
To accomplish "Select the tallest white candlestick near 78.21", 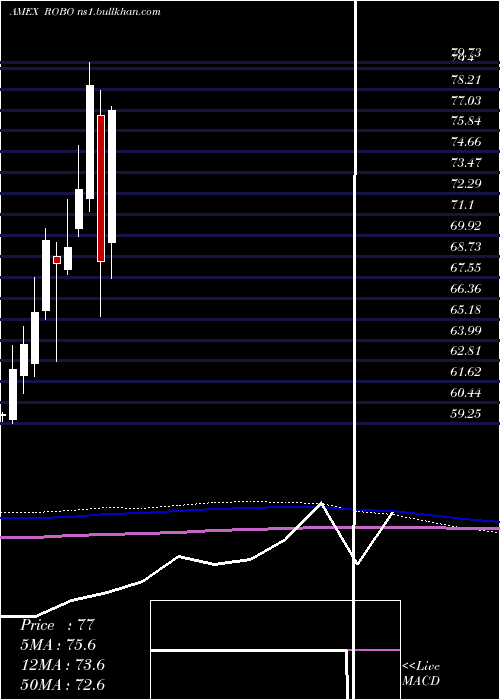I will (90, 142).
